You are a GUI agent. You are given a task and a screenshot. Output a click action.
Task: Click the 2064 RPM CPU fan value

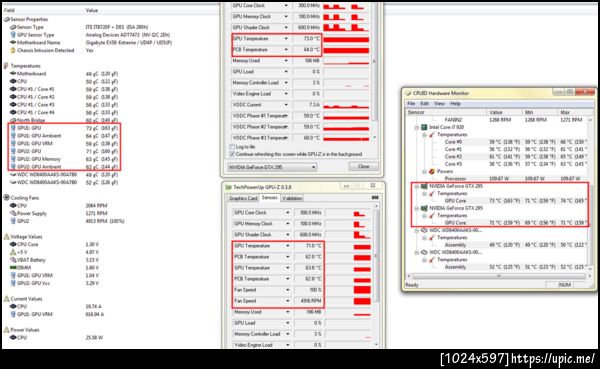(x=96, y=206)
